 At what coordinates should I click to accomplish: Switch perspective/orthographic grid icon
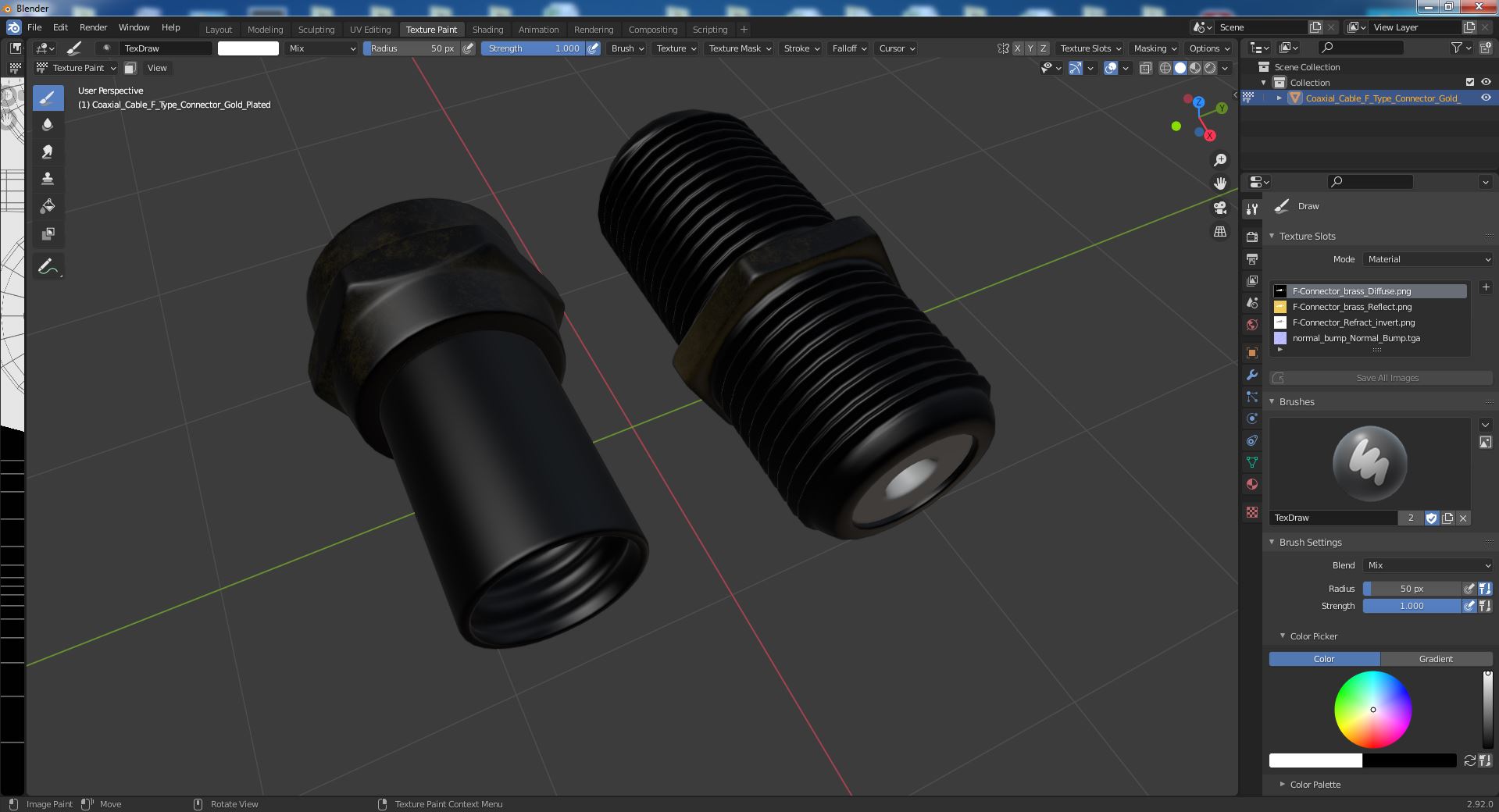coord(1219,232)
